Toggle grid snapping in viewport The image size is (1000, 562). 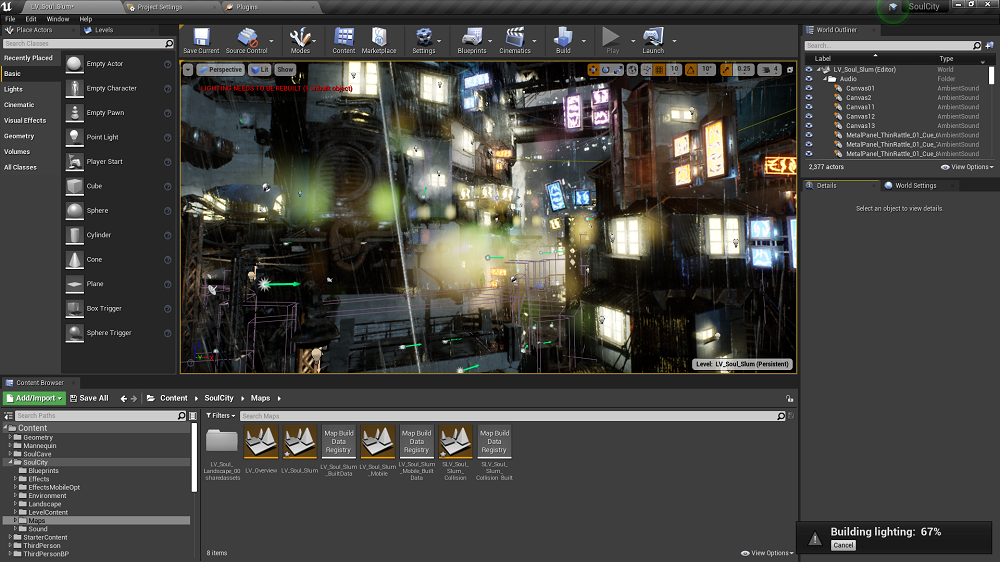(659, 70)
